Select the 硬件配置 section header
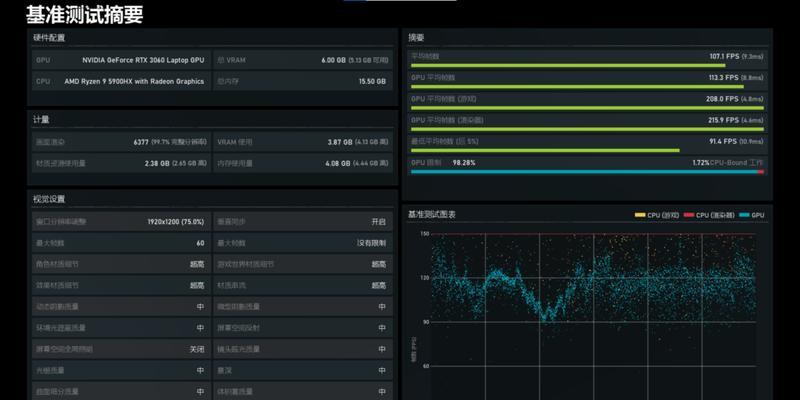 coord(49,38)
